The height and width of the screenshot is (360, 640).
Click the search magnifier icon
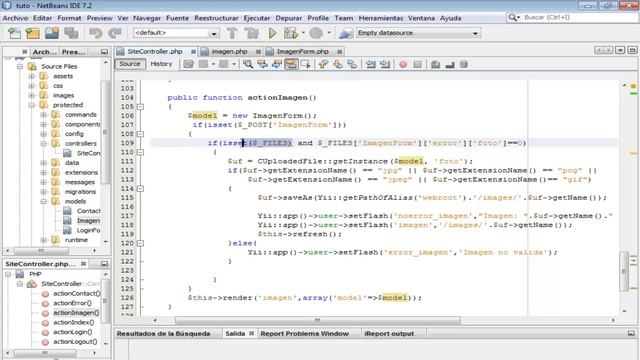[x=513, y=18]
